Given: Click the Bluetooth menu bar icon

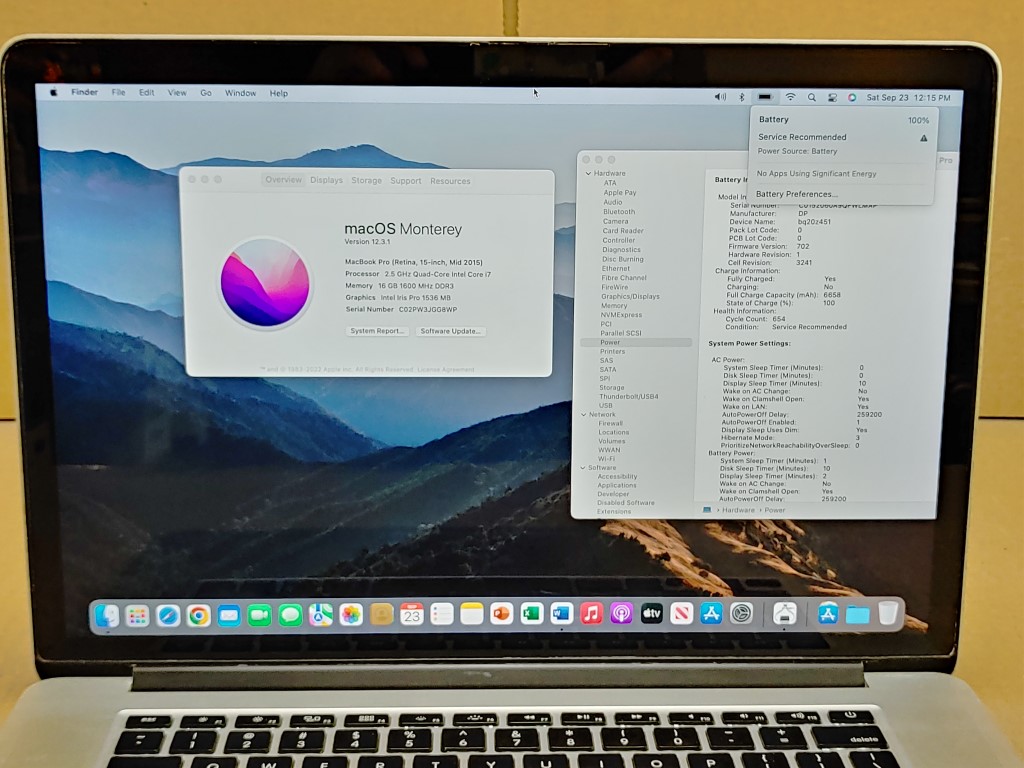Looking at the screenshot, I should pyautogui.click(x=742, y=97).
